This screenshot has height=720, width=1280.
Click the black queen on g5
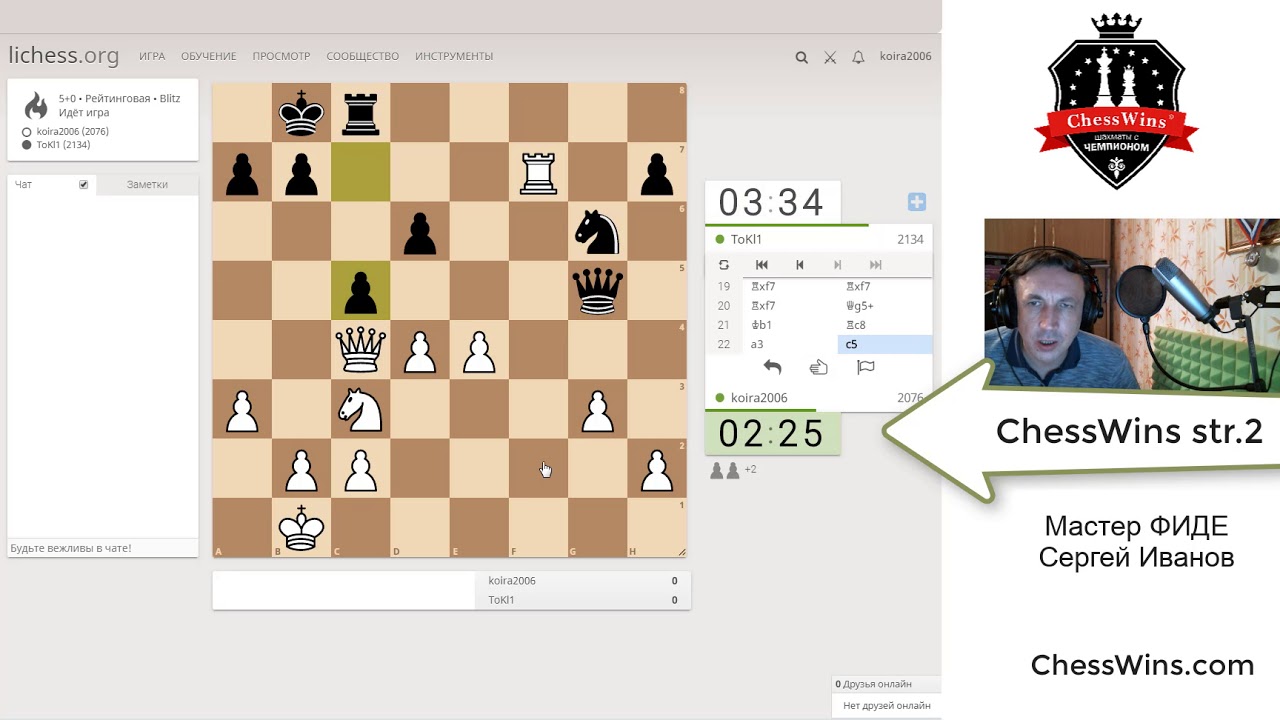pyautogui.click(x=597, y=291)
